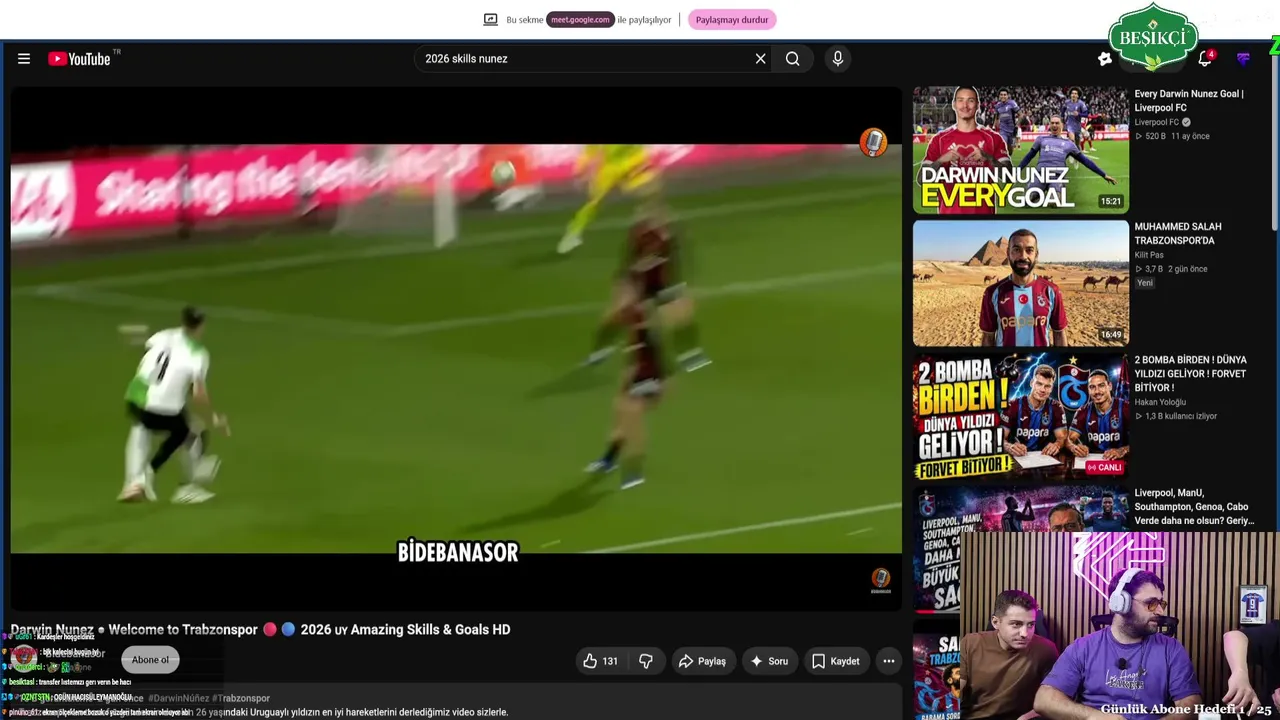The image size is (1280, 720).
Task: Open the Every Darwin Nunez Goal thumbnail
Action: tap(1020, 150)
